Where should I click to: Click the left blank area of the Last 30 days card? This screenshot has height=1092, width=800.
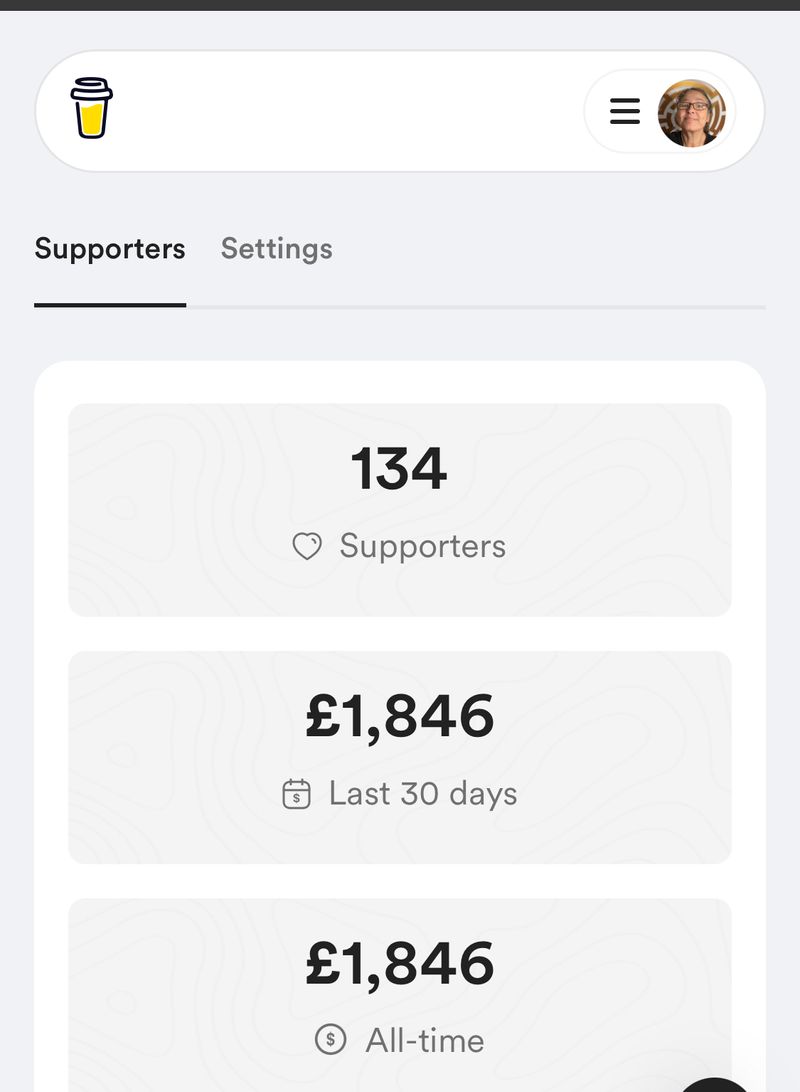174,758
